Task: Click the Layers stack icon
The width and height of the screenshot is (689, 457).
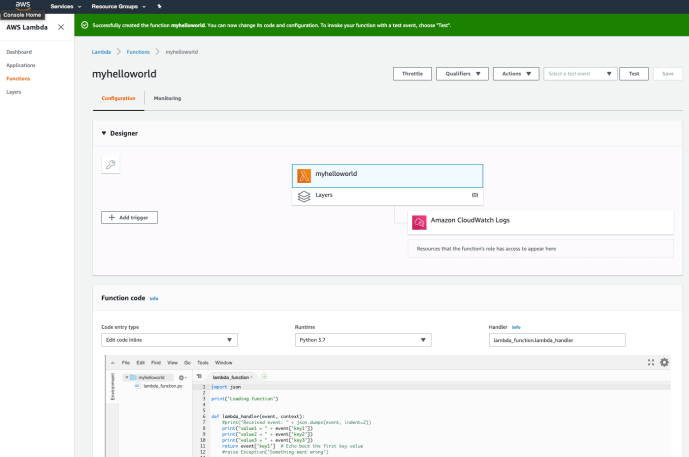Action: pos(303,196)
